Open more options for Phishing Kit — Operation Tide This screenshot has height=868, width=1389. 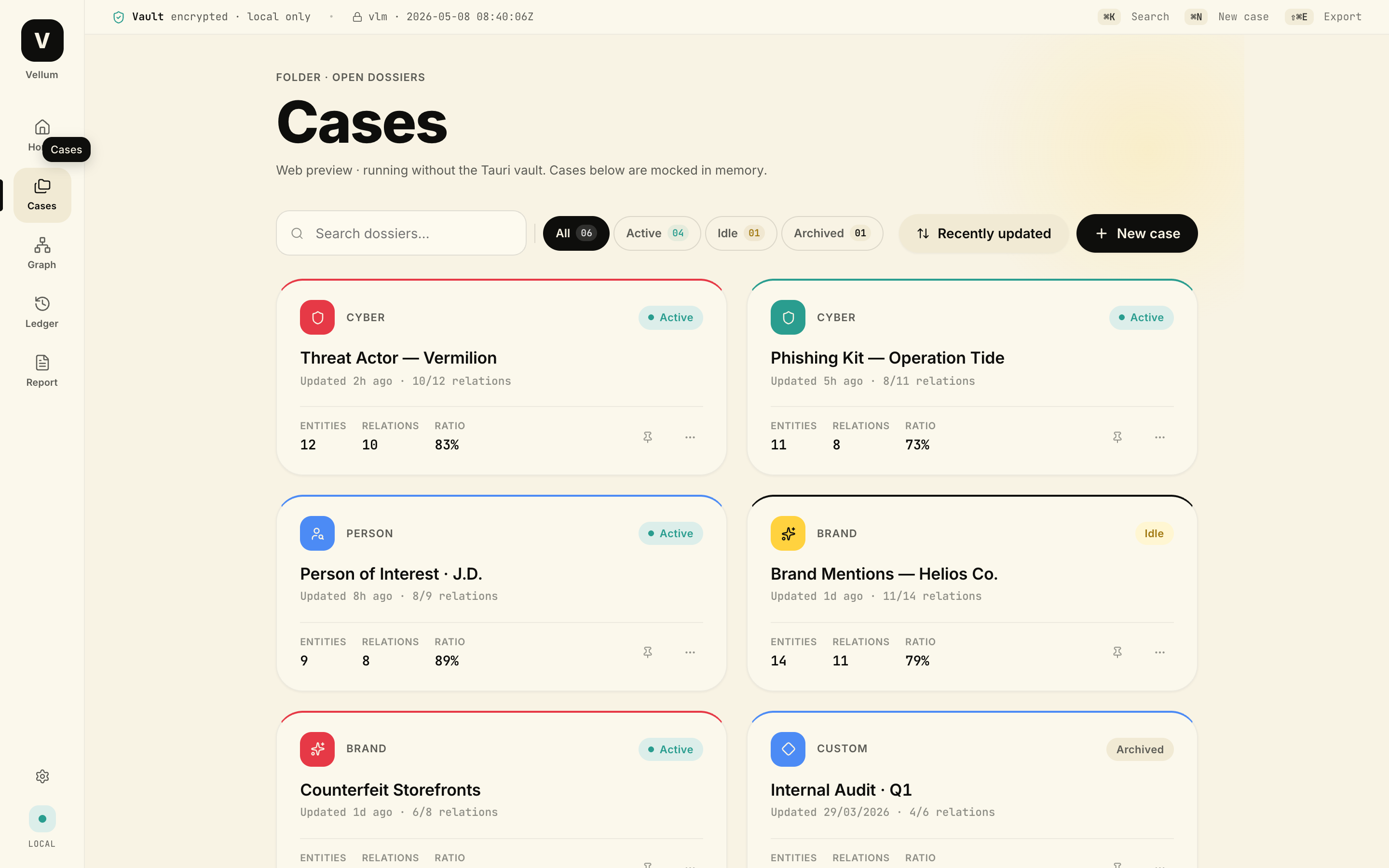click(x=1159, y=437)
